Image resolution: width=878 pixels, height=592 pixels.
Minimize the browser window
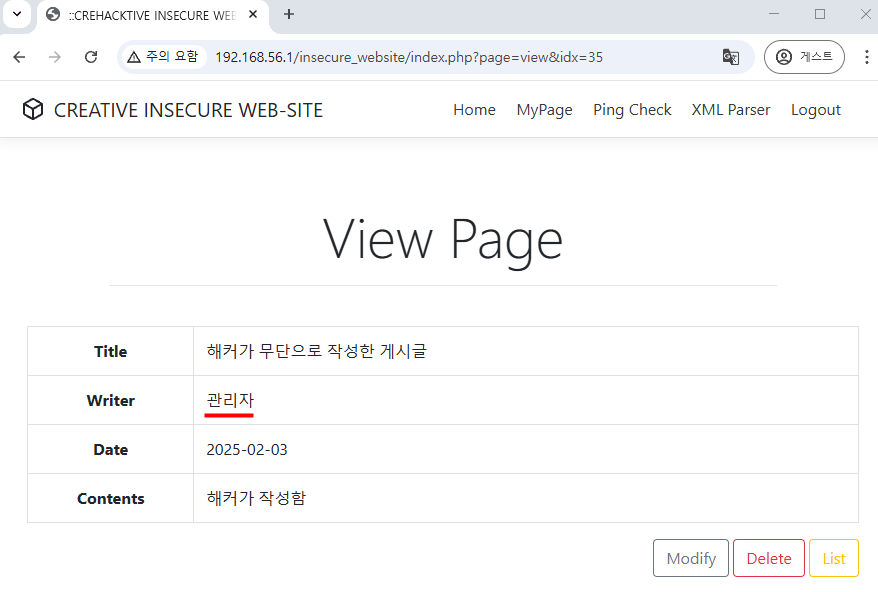point(774,14)
